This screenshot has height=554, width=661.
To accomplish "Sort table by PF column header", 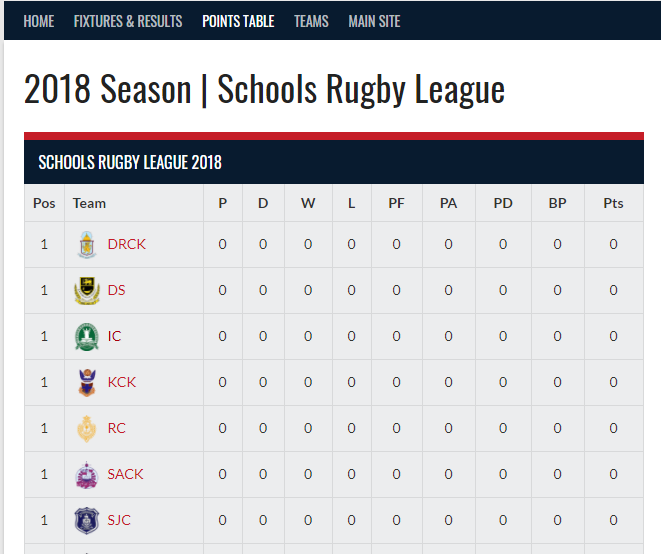I will [396, 203].
